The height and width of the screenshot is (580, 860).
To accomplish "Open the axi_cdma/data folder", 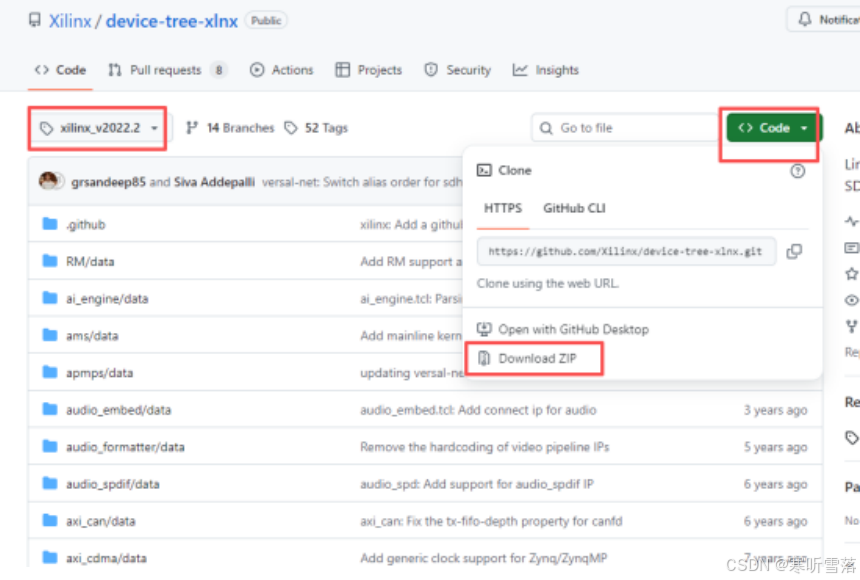I will point(106,559).
